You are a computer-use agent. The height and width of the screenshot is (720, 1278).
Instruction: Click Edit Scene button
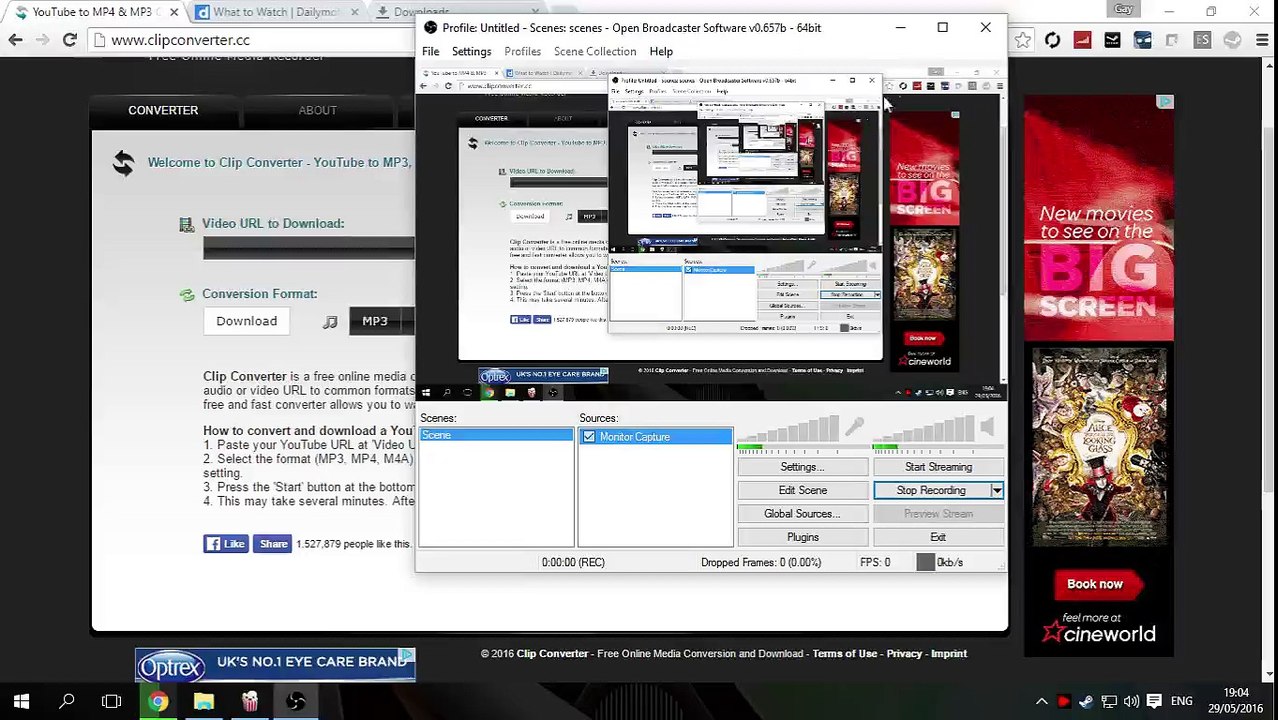tap(802, 490)
